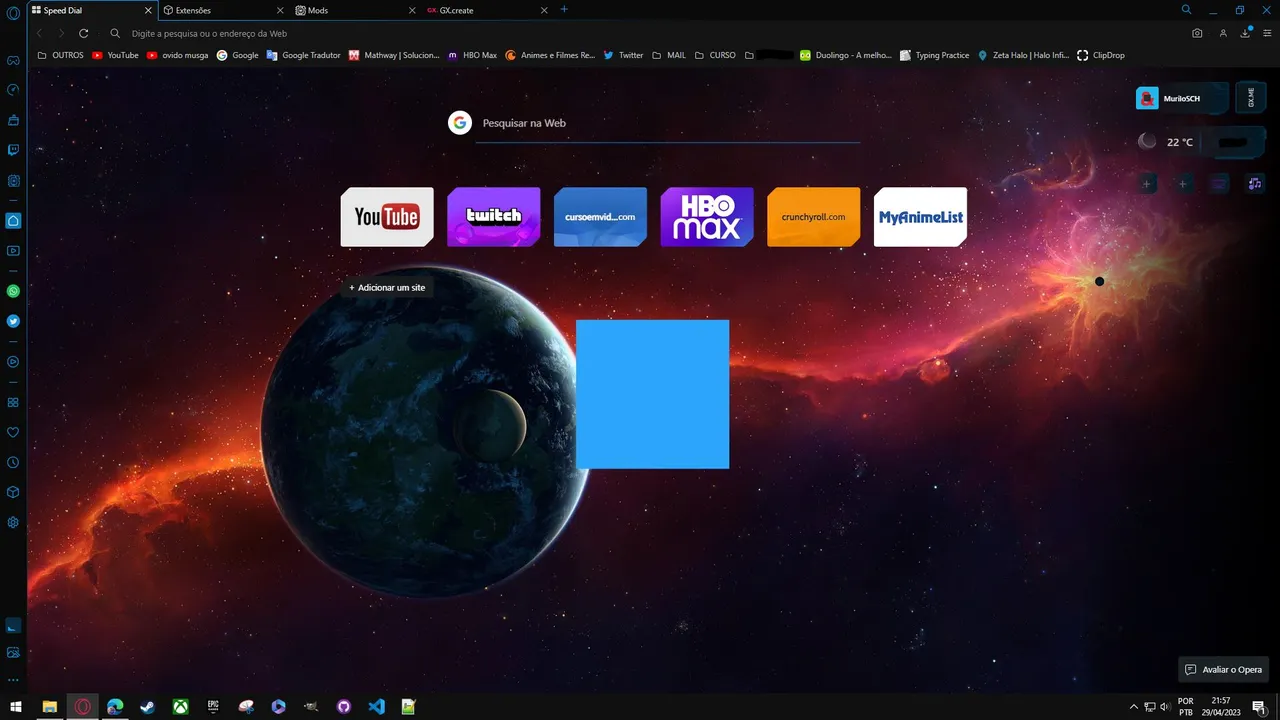Launch Steam from the Windows taskbar
The image size is (1280, 720).
pyautogui.click(x=147, y=706)
